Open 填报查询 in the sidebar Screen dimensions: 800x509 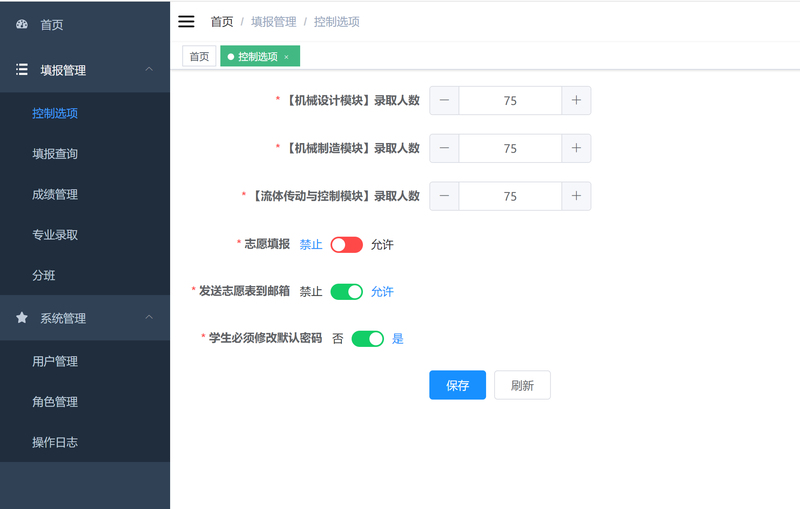85,154
